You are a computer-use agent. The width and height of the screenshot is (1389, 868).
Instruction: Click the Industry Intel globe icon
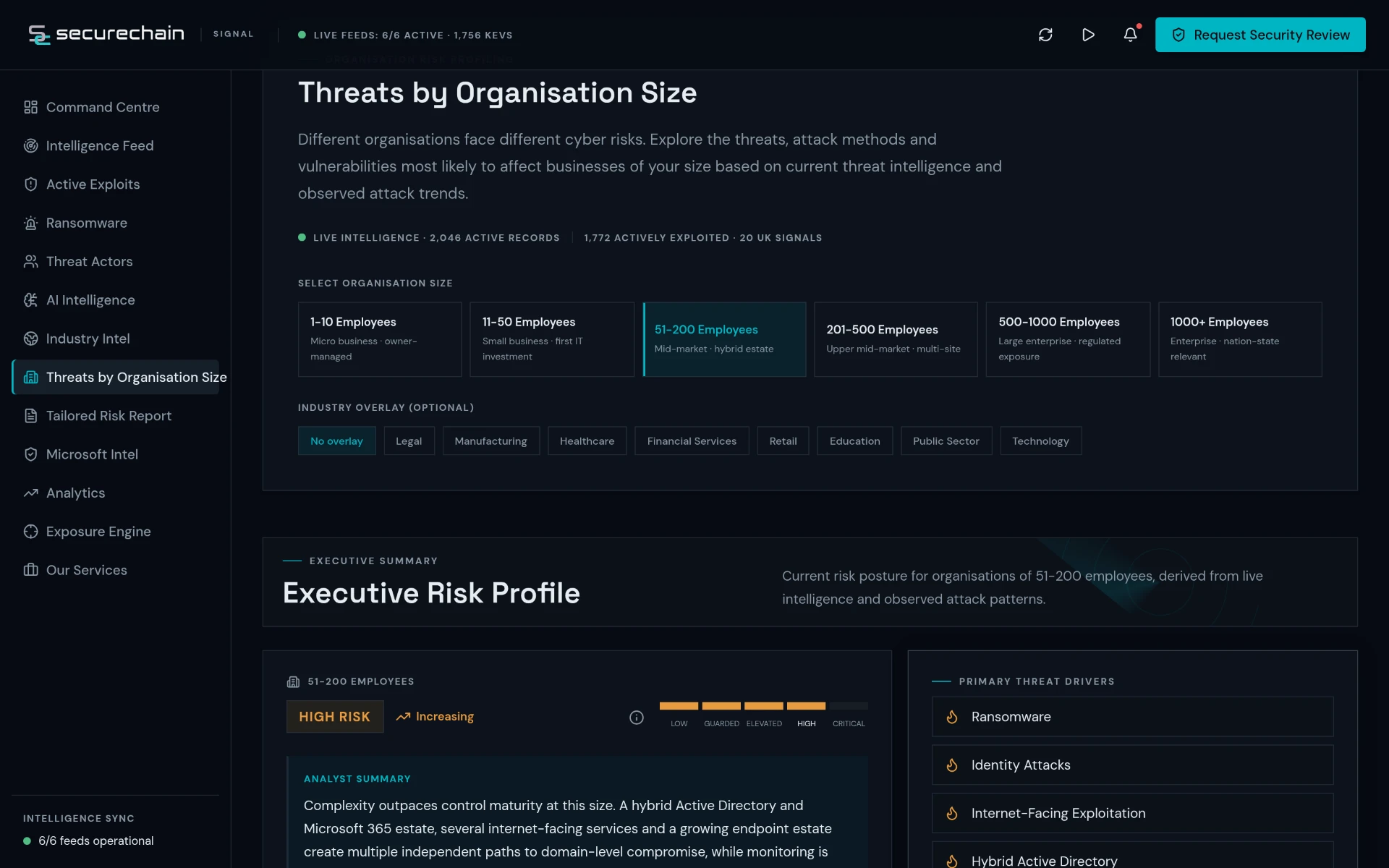(x=30, y=339)
